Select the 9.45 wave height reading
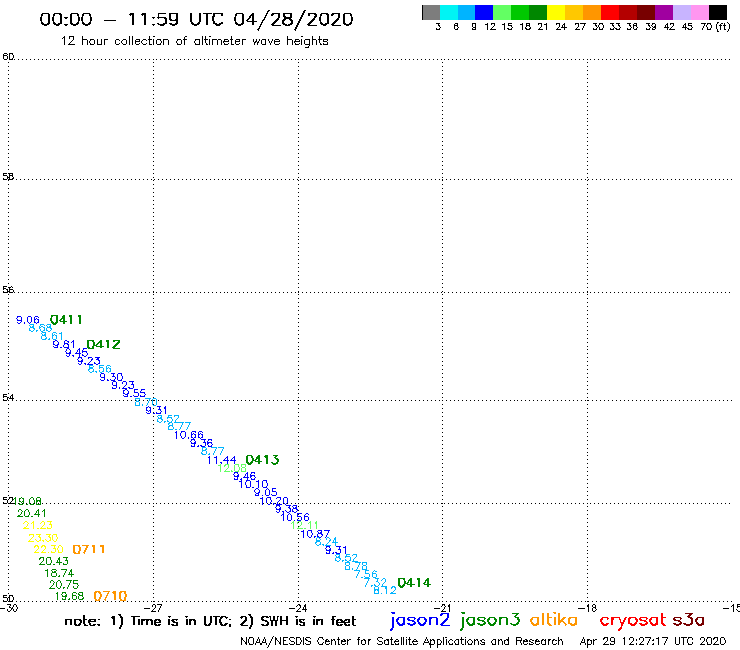740x650 pixels. 76,352
